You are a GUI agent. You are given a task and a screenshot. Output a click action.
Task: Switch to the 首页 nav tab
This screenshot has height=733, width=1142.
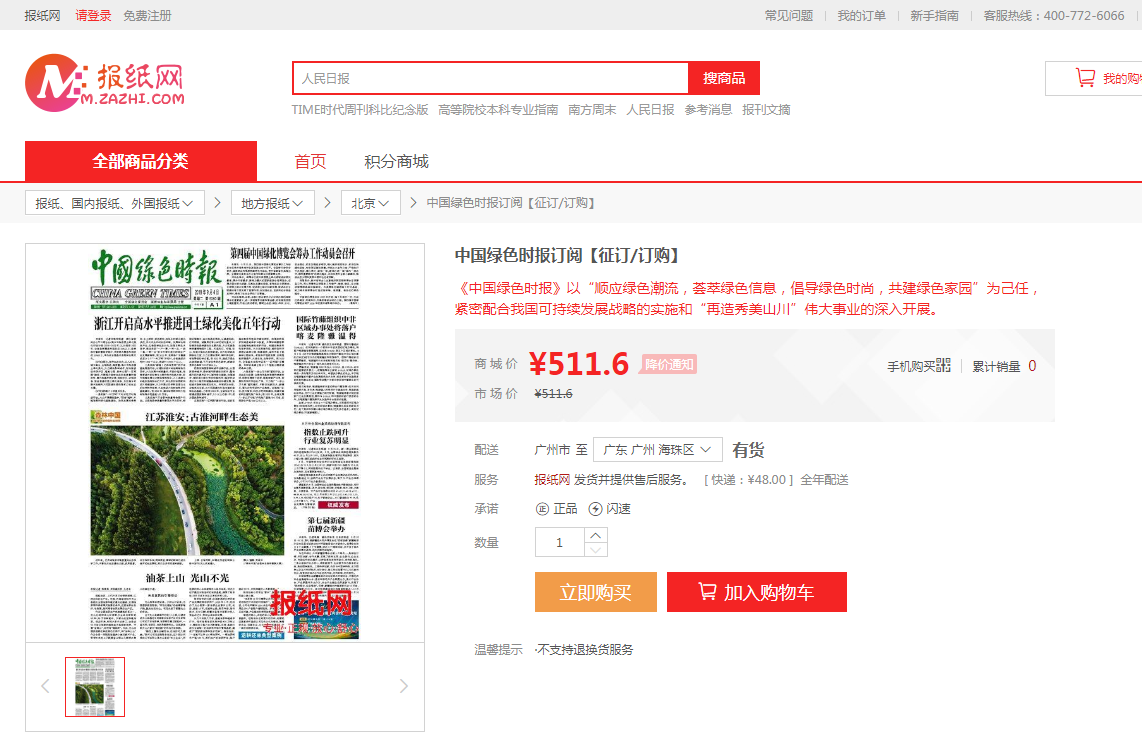(310, 161)
